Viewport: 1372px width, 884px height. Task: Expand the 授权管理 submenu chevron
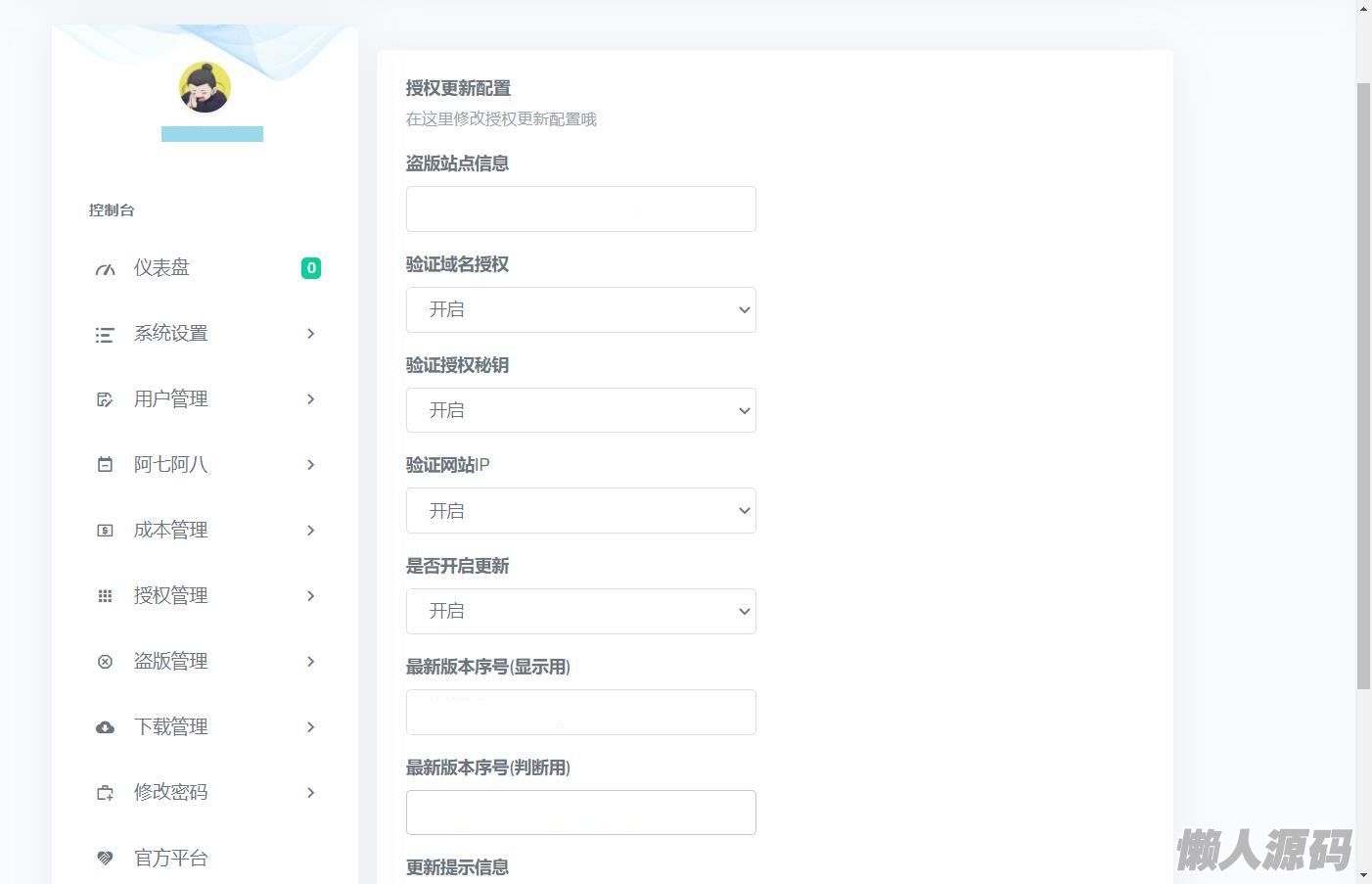310,596
